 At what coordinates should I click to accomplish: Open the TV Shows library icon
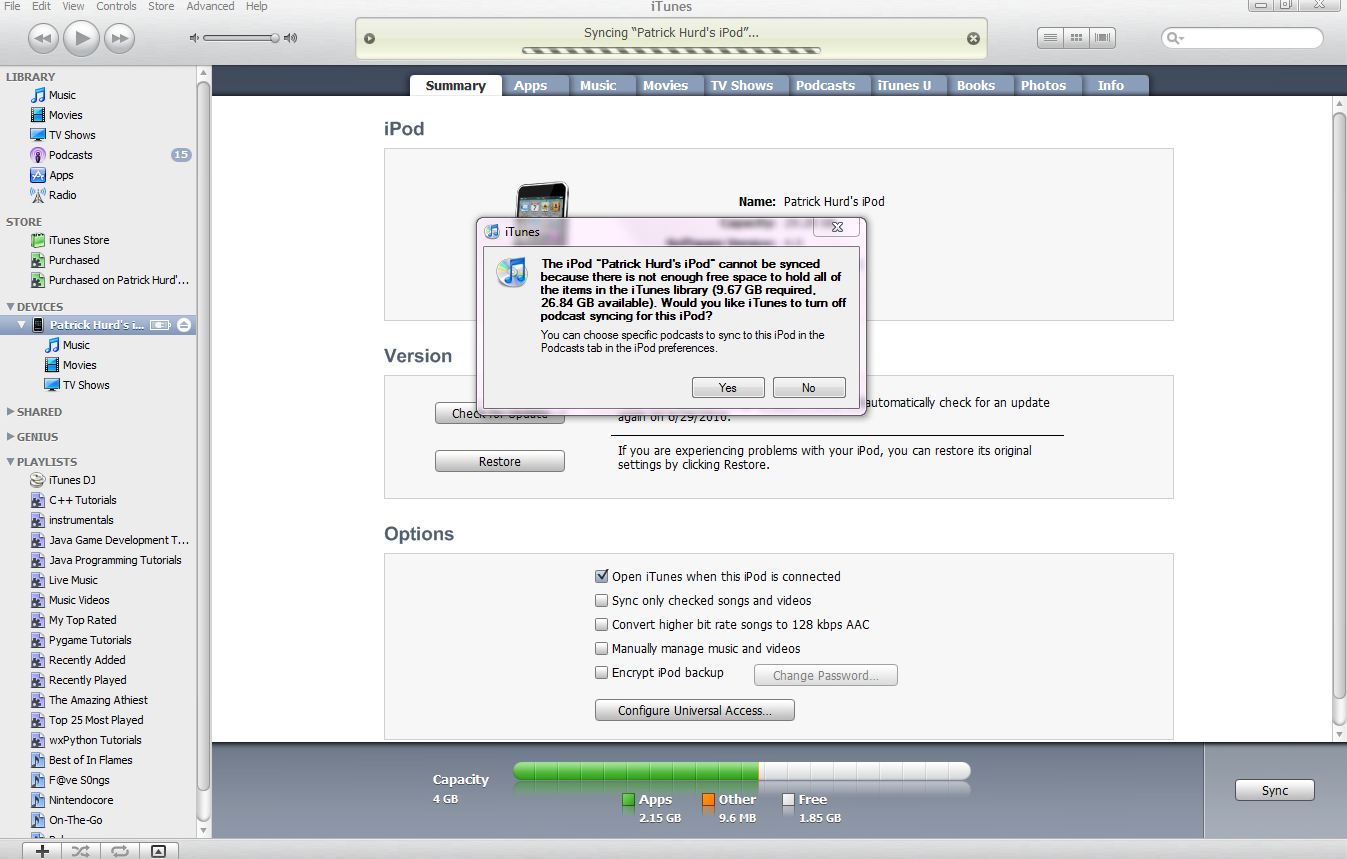click(38, 135)
